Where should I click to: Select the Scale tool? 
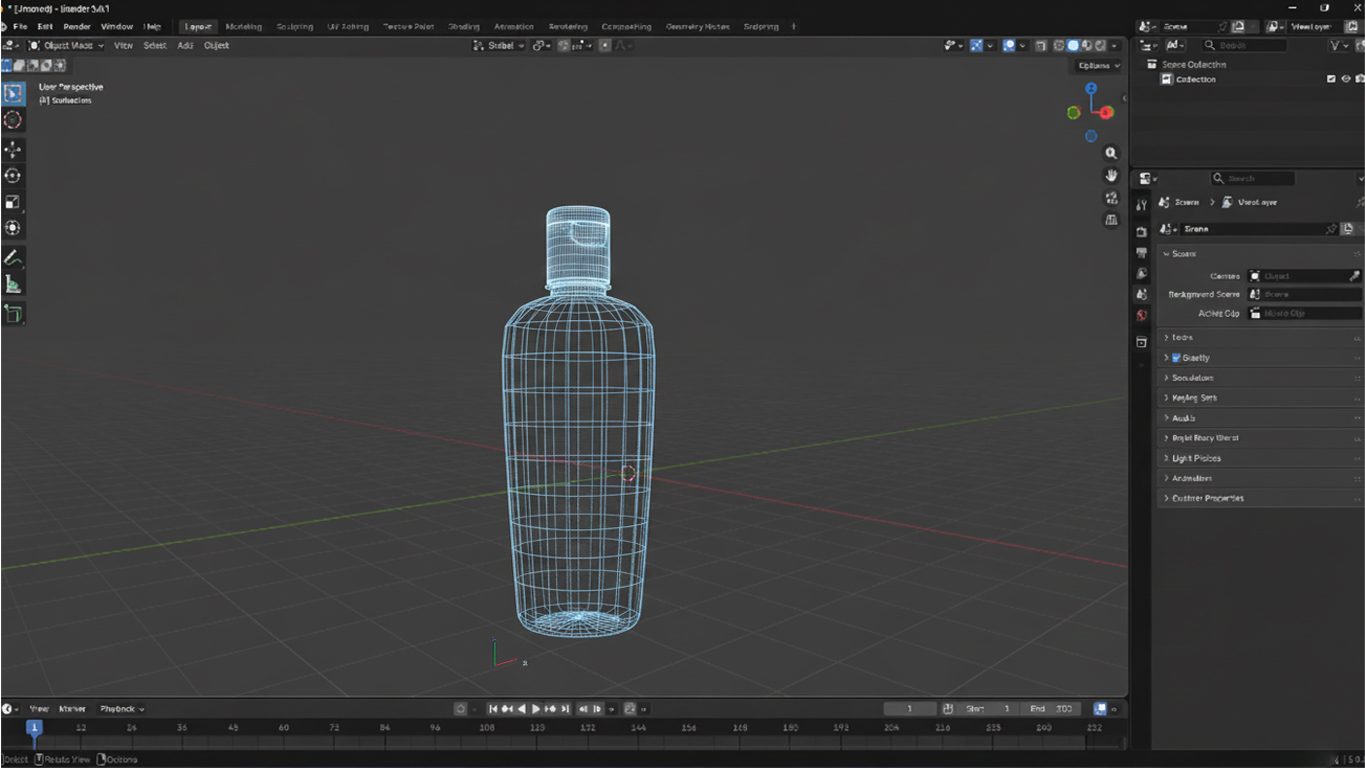pyautogui.click(x=13, y=201)
